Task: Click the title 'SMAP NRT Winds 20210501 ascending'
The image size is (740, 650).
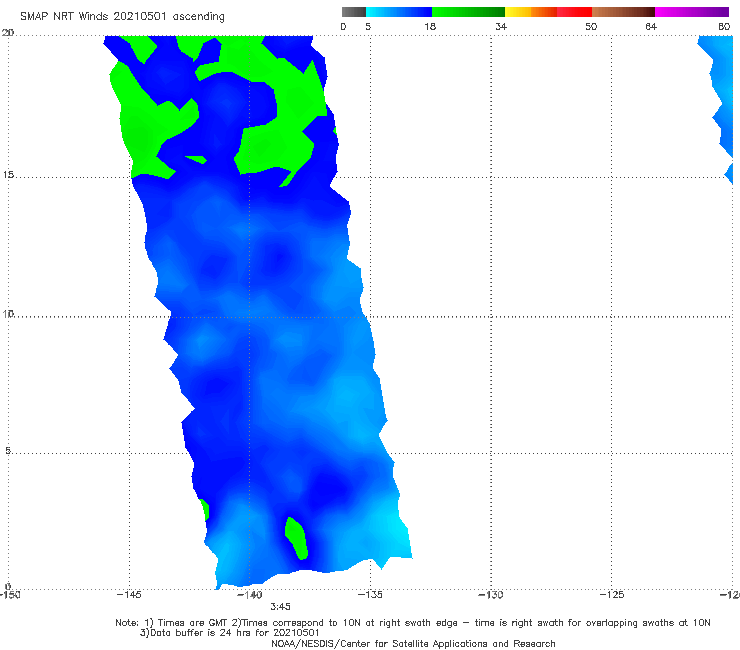Action: click(122, 16)
